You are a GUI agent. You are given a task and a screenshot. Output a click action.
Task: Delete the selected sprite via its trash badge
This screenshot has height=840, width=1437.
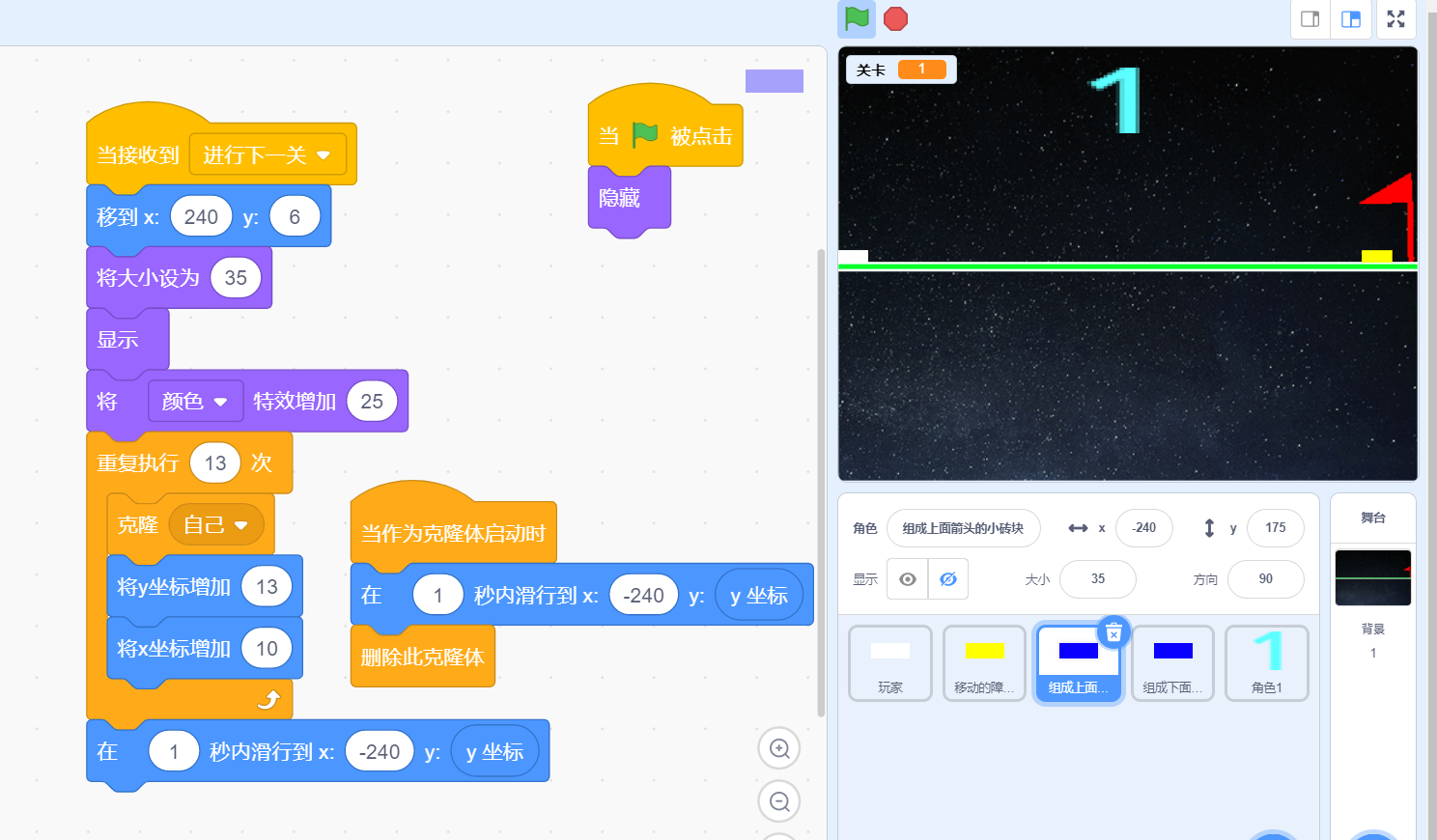click(x=1114, y=632)
